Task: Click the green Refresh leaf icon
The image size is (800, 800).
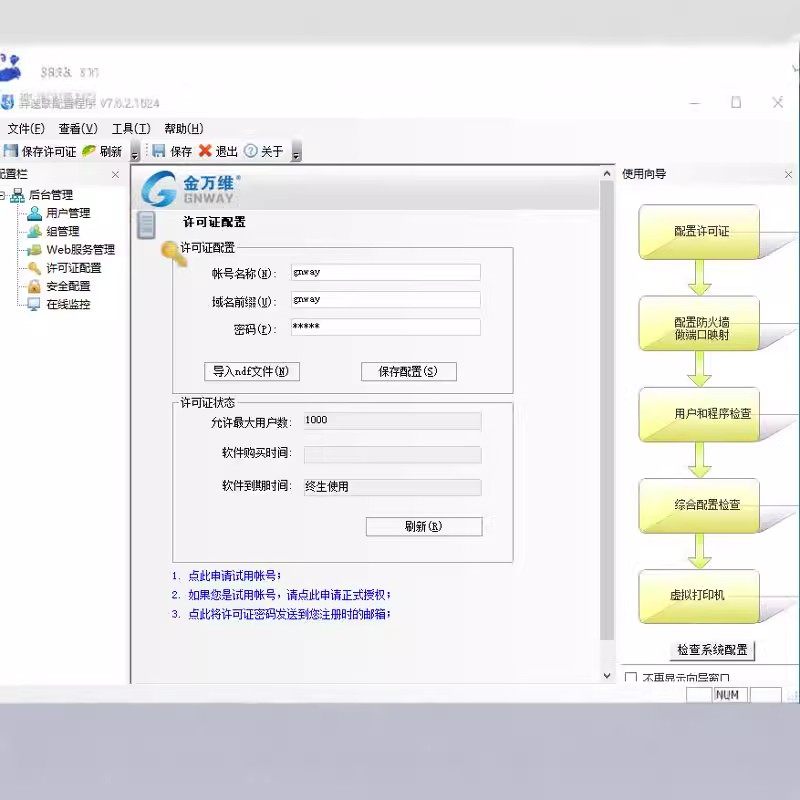Action: click(89, 151)
